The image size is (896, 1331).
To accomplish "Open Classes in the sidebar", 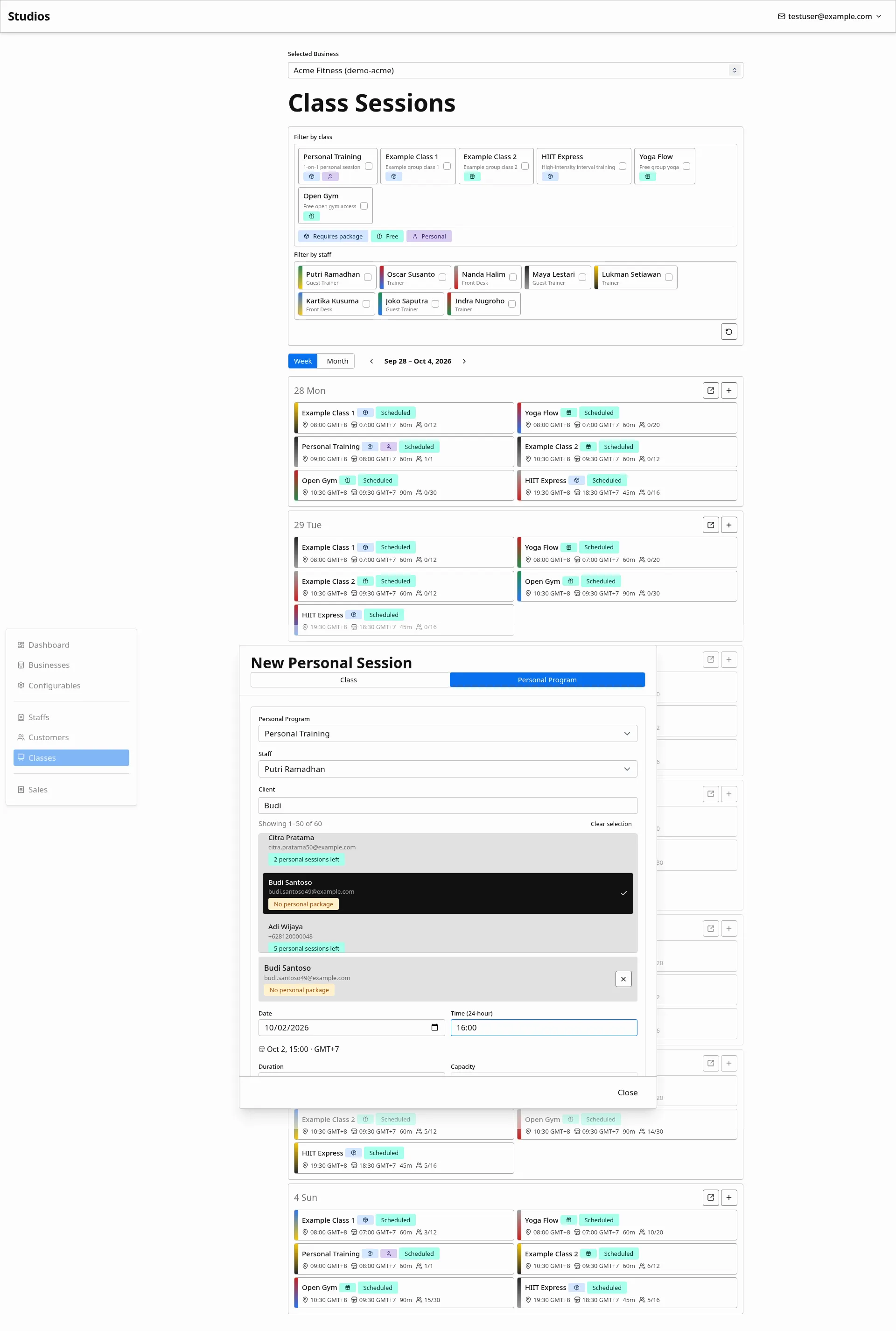I will (71, 758).
